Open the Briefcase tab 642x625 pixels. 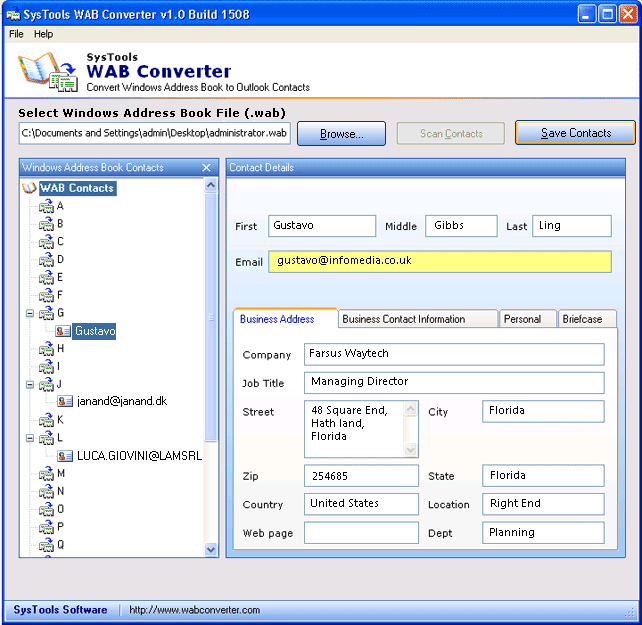[x=587, y=319]
